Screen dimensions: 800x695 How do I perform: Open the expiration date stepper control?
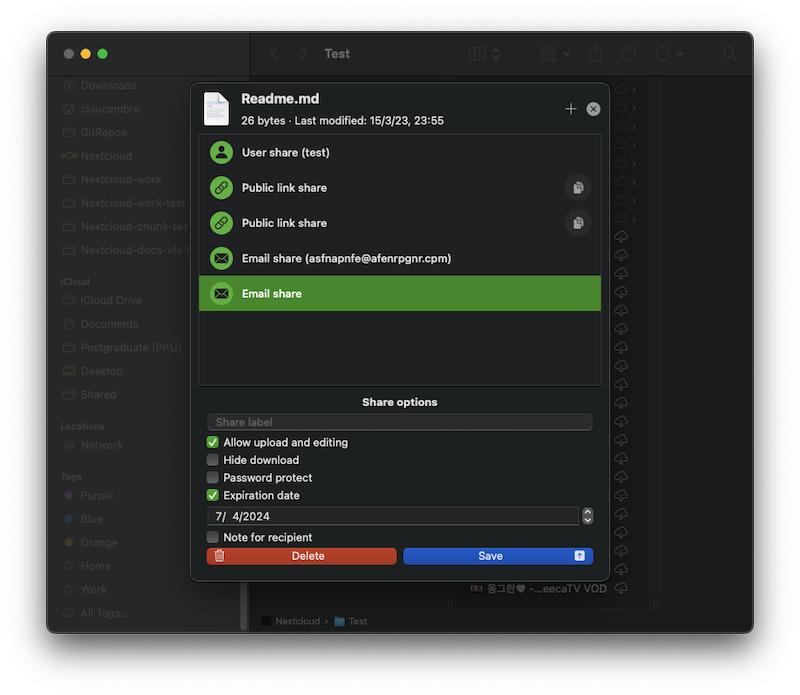[588, 516]
